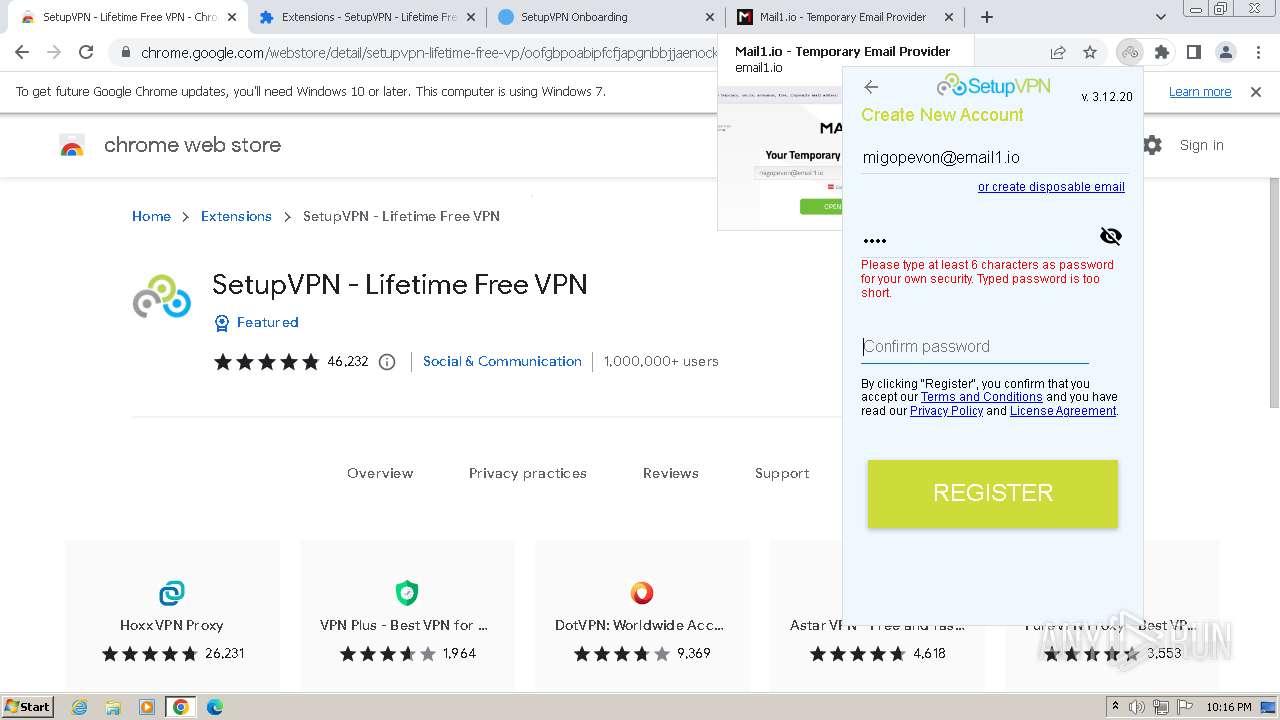Launch Microsoft Edge from the taskbar
The image size is (1280, 720).
(x=215, y=707)
